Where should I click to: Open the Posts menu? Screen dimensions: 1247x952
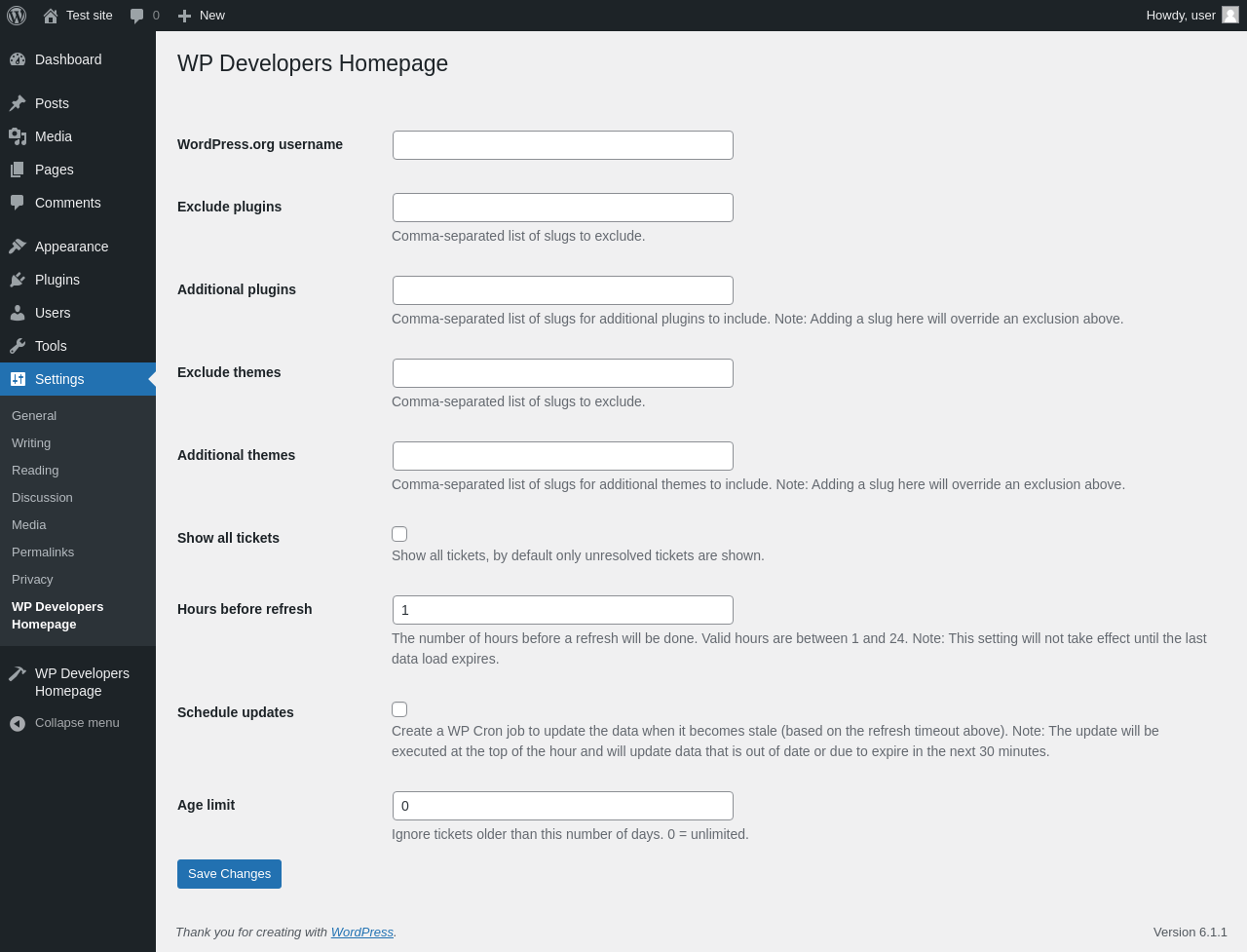pos(78,103)
